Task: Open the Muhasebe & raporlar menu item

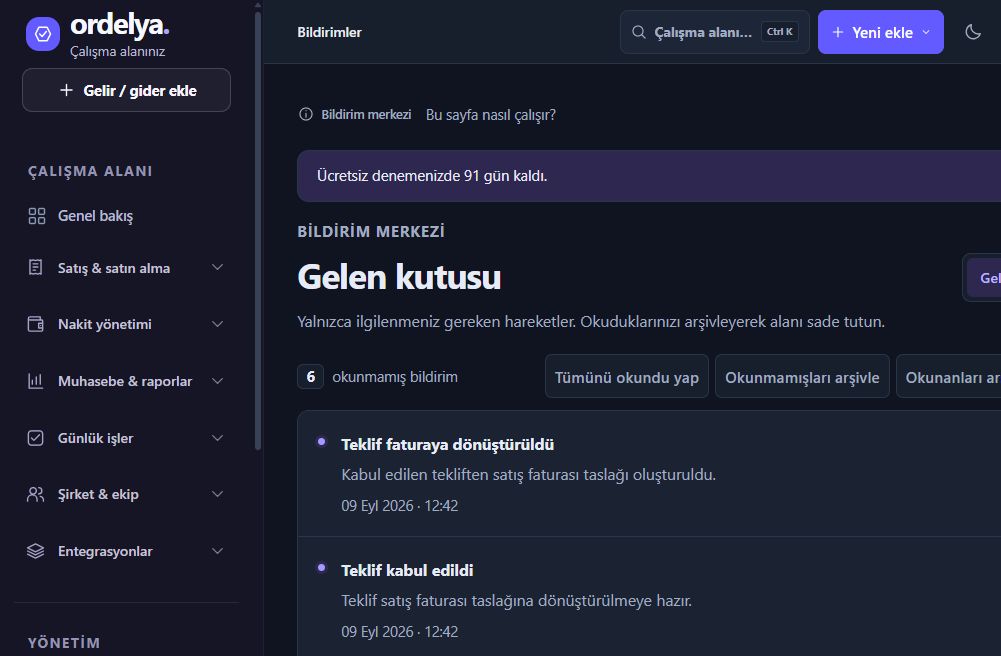Action: pos(126,381)
